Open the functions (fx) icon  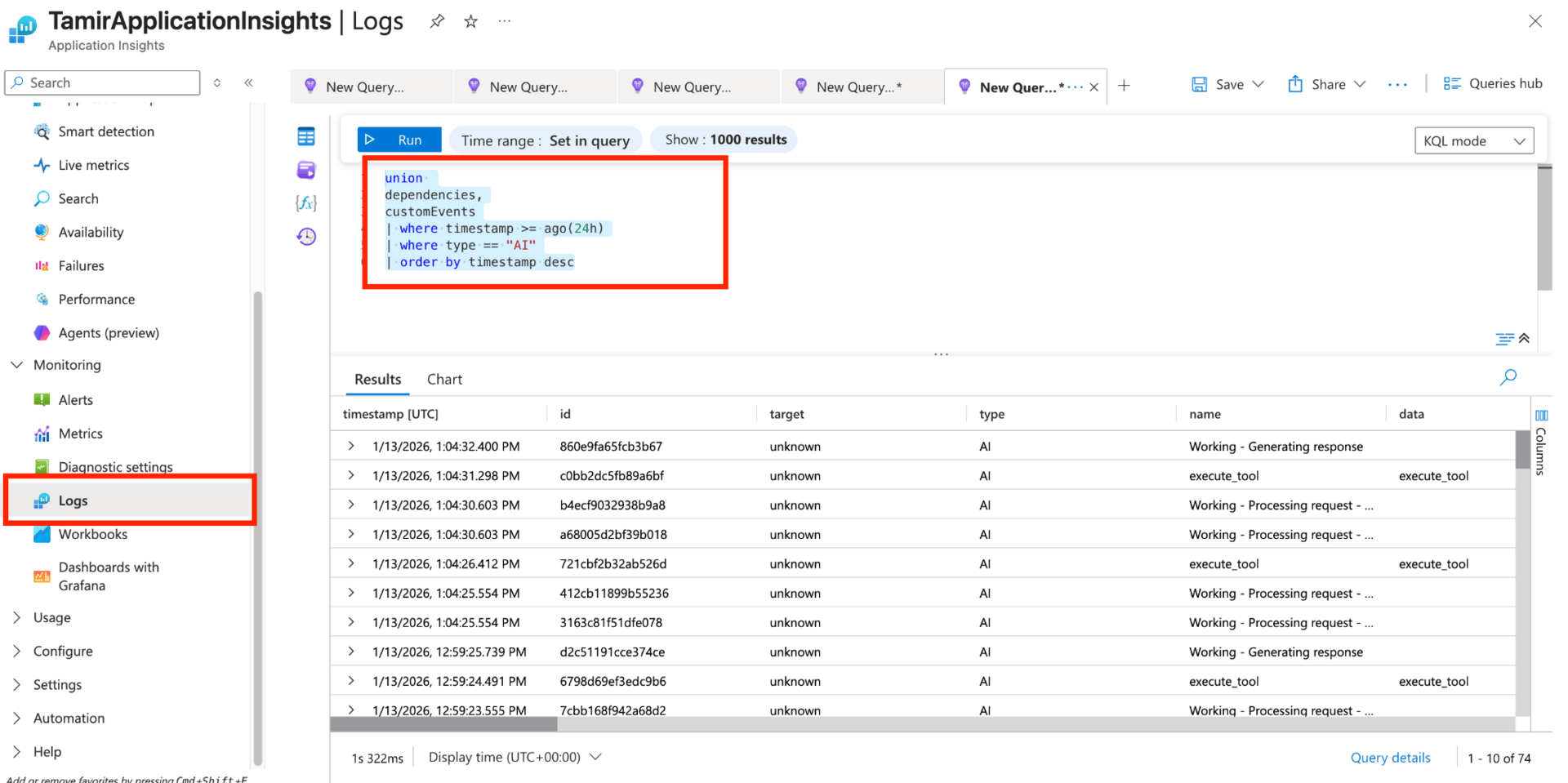click(306, 203)
